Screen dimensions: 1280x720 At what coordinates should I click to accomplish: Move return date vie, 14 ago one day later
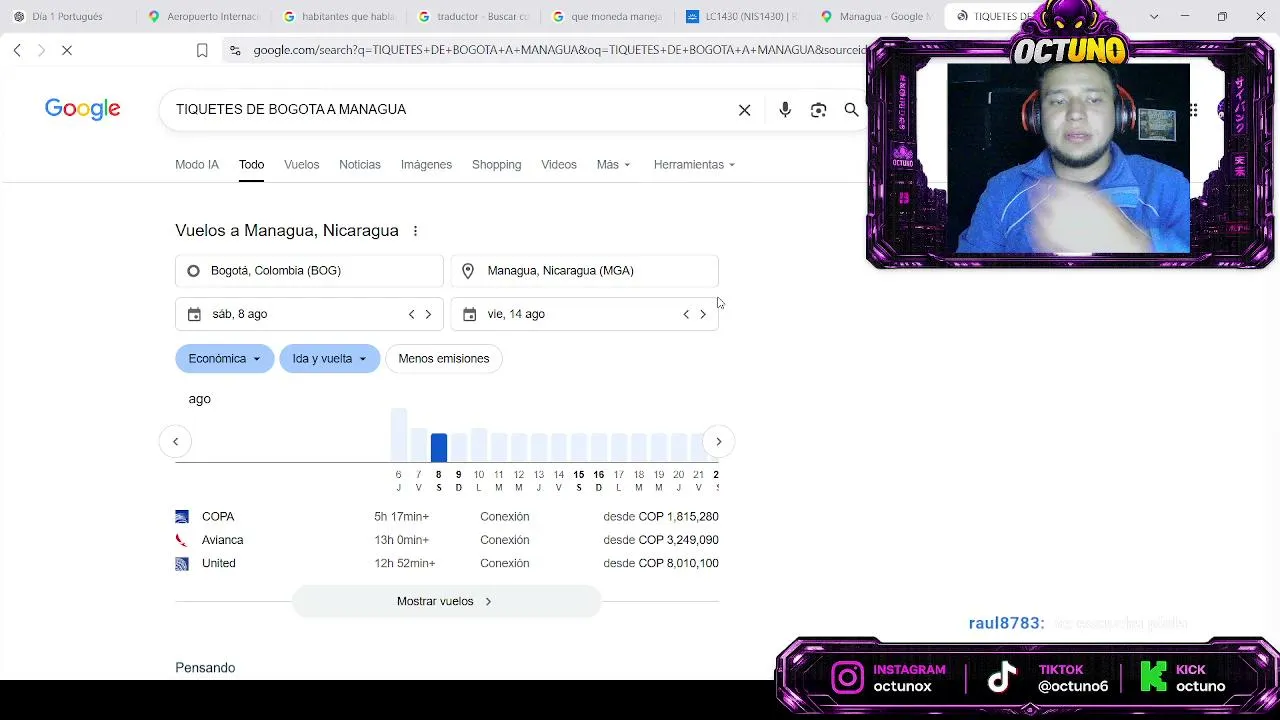pyautogui.click(x=703, y=314)
